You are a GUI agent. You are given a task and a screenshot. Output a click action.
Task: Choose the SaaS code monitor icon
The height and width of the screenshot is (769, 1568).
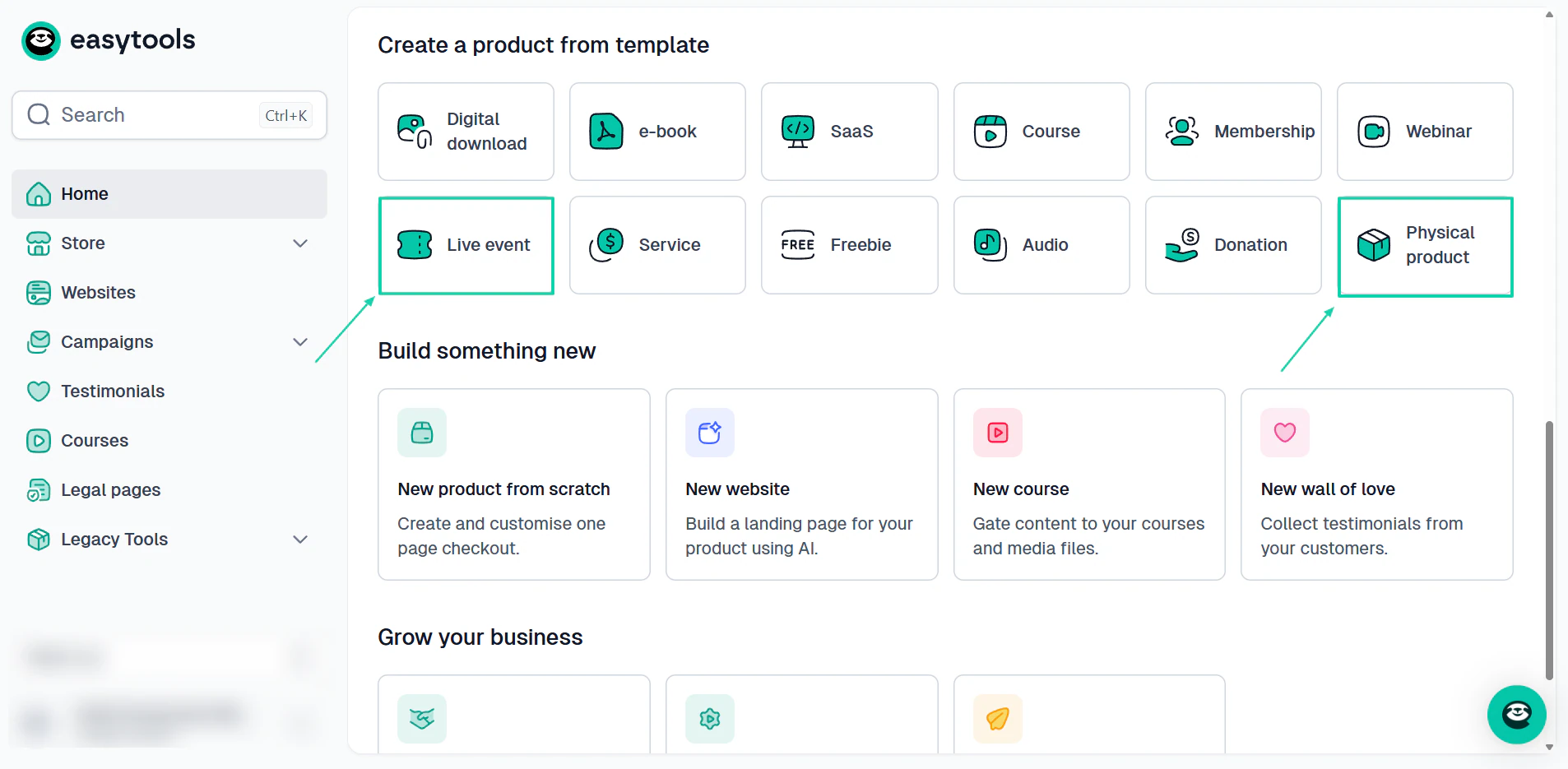[x=798, y=132]
